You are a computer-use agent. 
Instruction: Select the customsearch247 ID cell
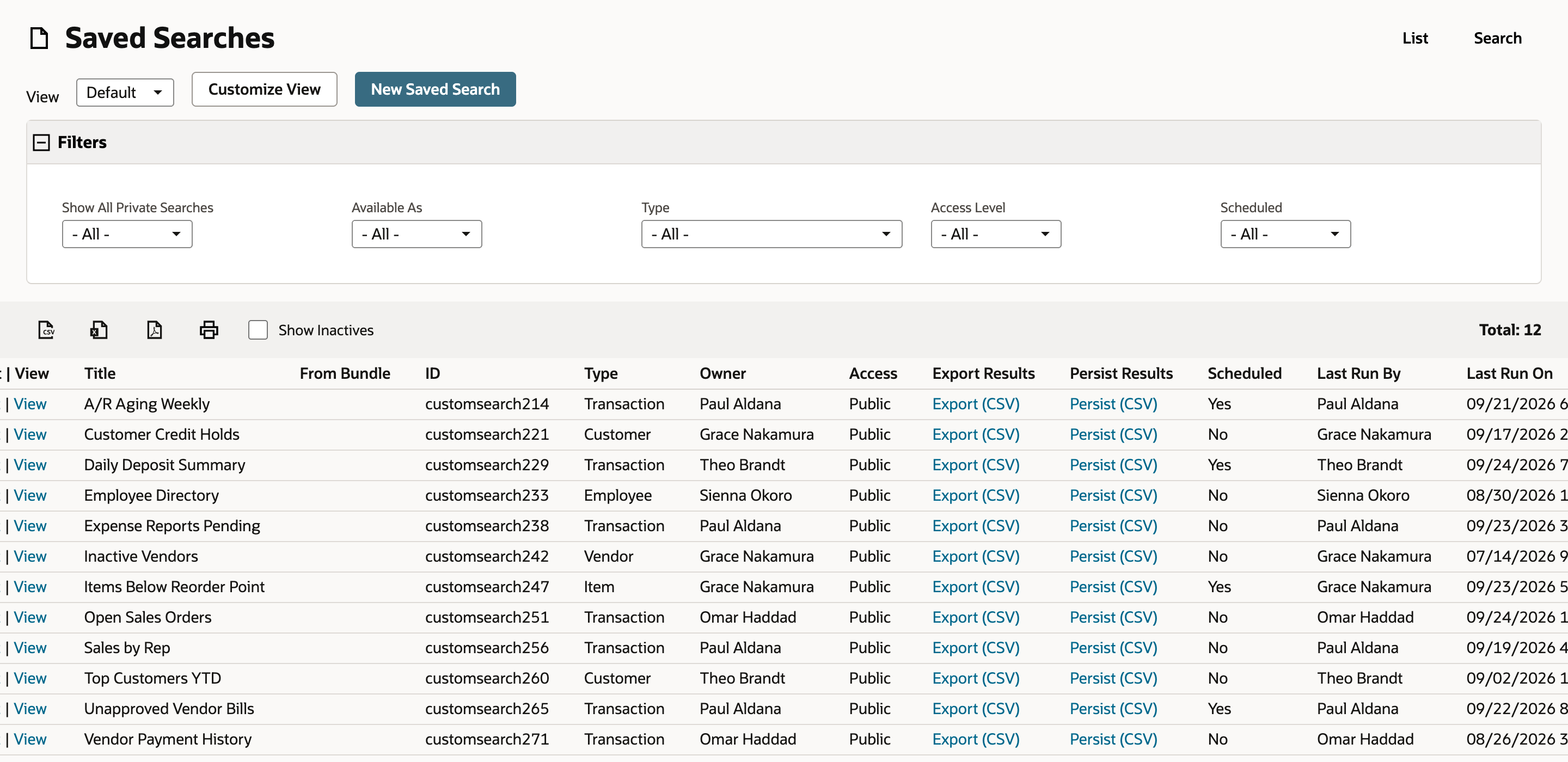coord(487,587)
